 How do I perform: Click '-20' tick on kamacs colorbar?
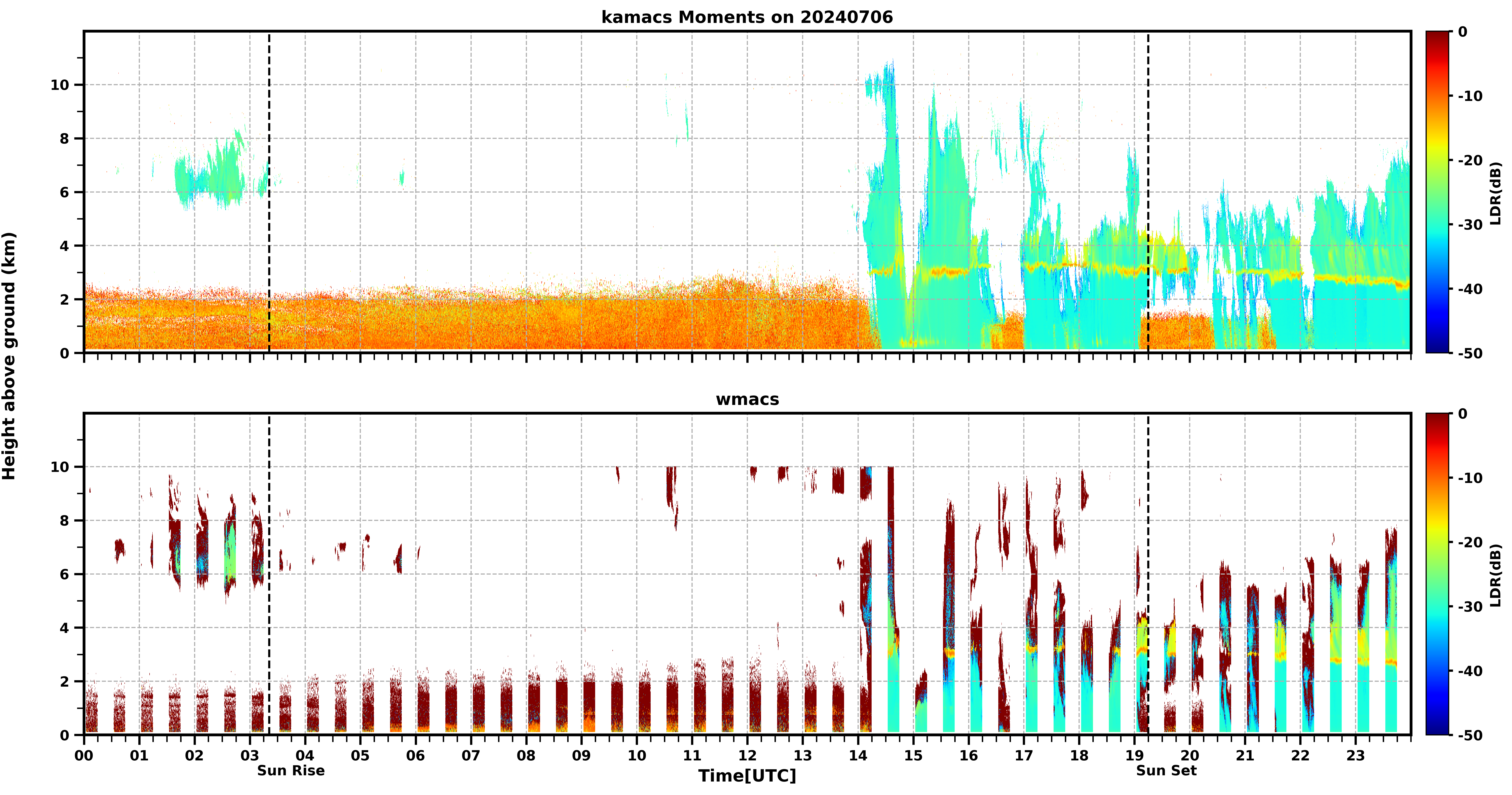pos(1470,160)
